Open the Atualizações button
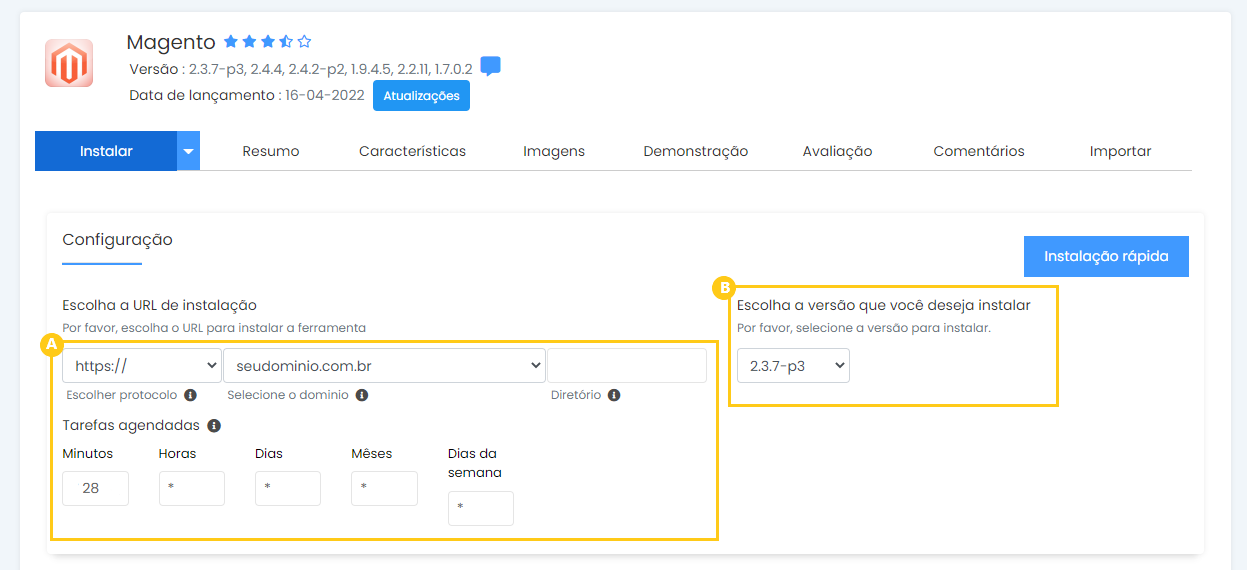The height and width of the screenshot is (570, 1247). (421, 96)
